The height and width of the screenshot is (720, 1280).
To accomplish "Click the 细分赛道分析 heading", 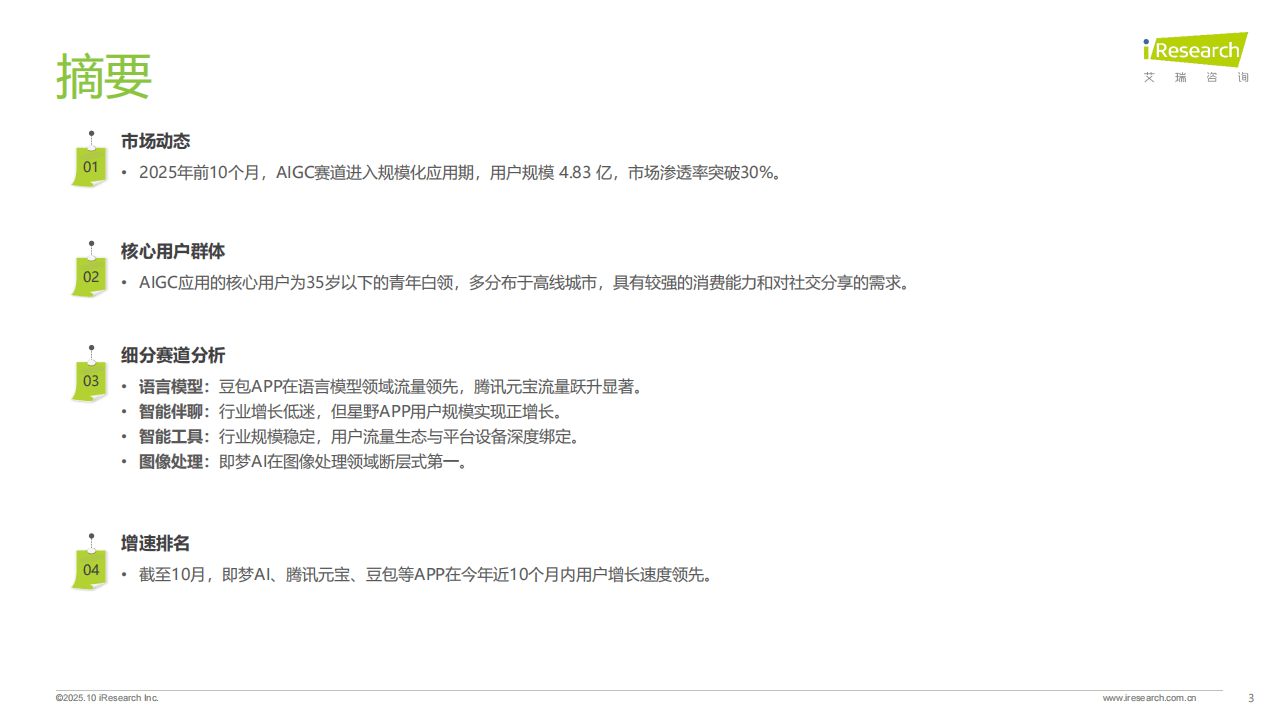I will tap(173, 355).
